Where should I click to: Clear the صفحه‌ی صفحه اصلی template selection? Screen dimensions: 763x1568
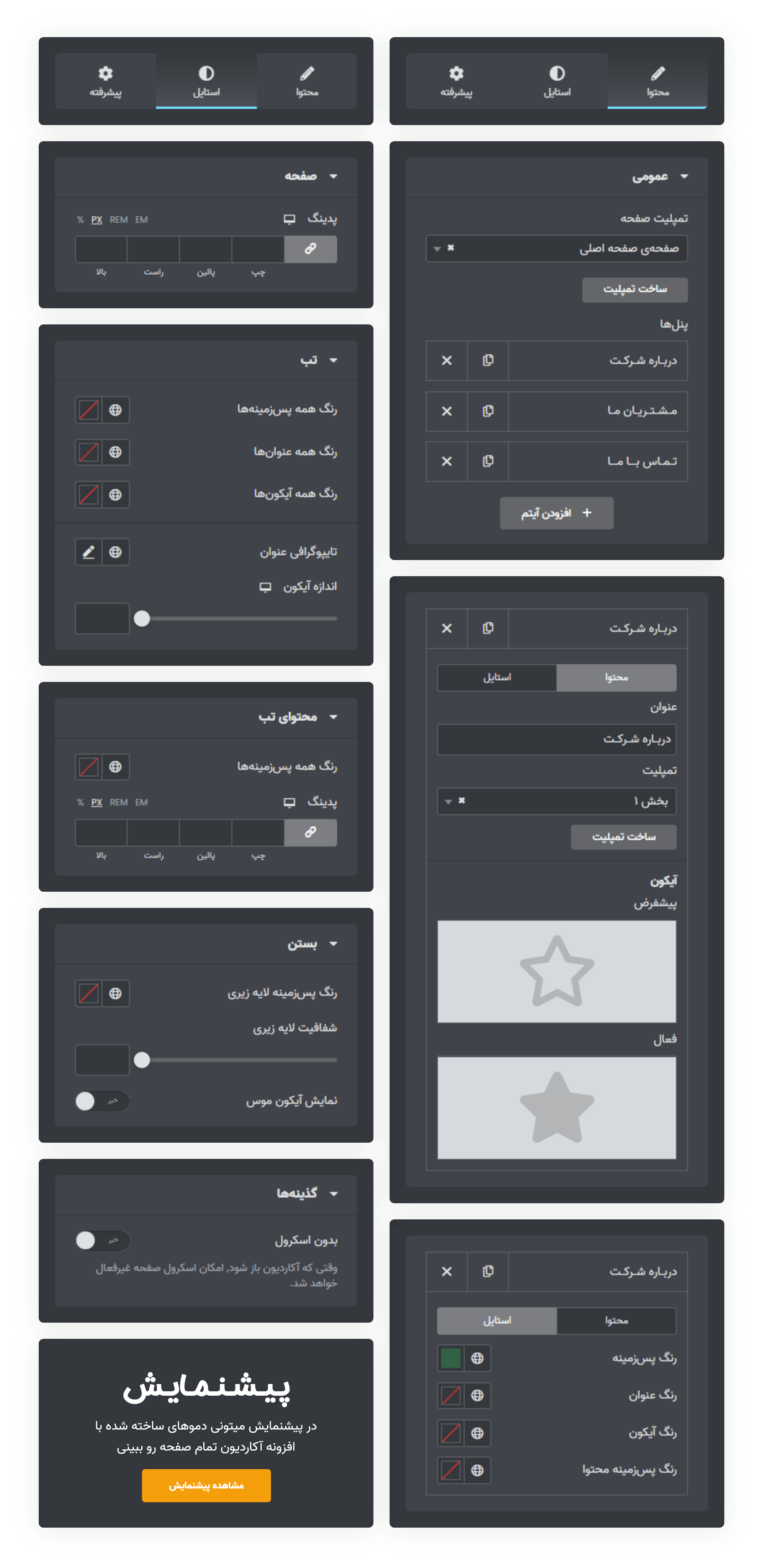(x=451, y=248)
